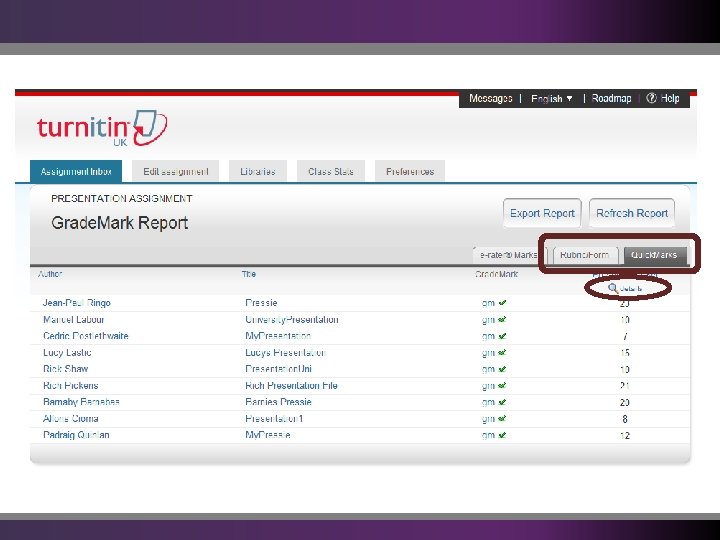The width and height of the screenshot is (720, 540).
Task: Click green checkmark in Allona Cloma row
Action: [502, 418]
